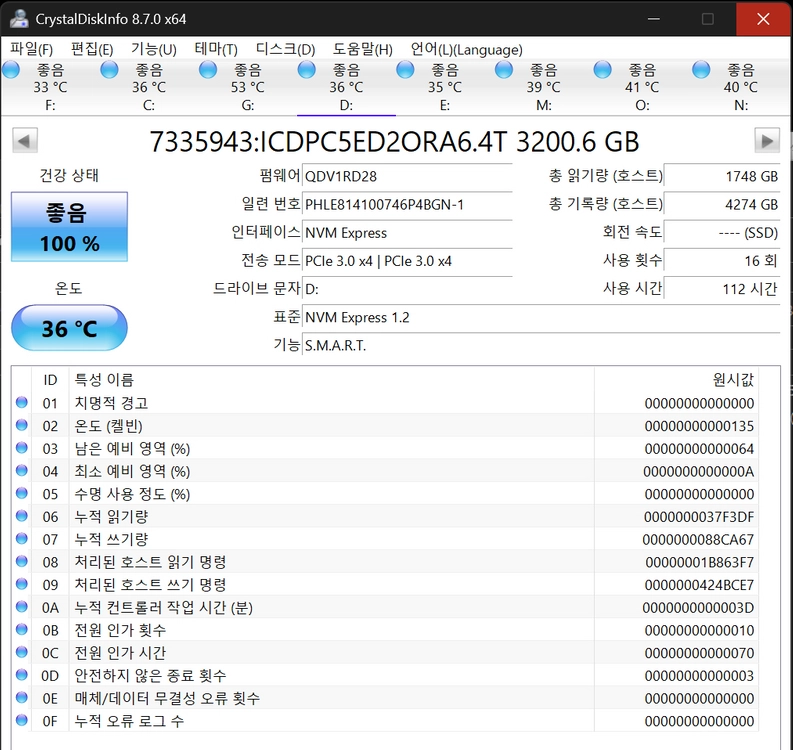Click the drive letter field D:
This screenshot has height=750, width=793.
click(x=407, y=289)
